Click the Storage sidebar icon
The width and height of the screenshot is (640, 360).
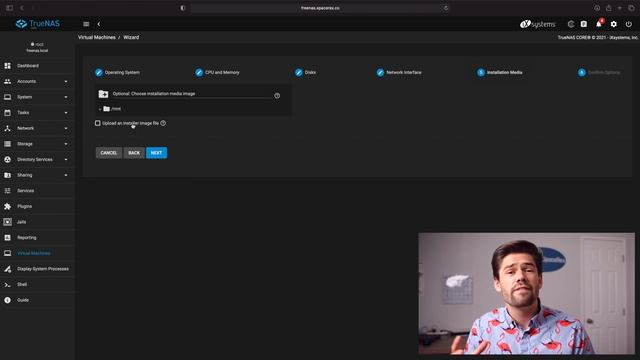(7, 144)
